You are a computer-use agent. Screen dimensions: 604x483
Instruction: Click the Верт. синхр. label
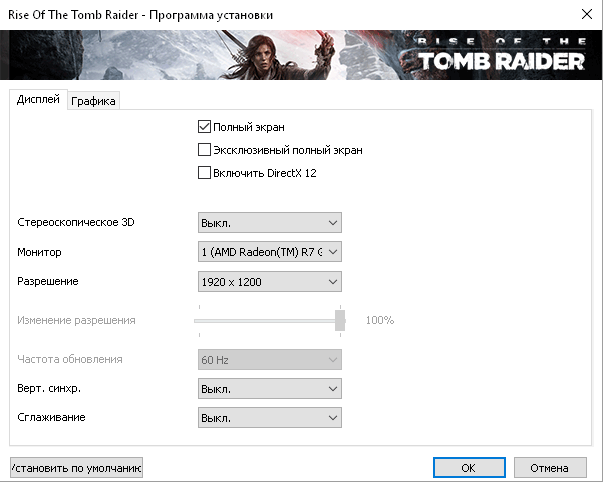click(49, 388)
